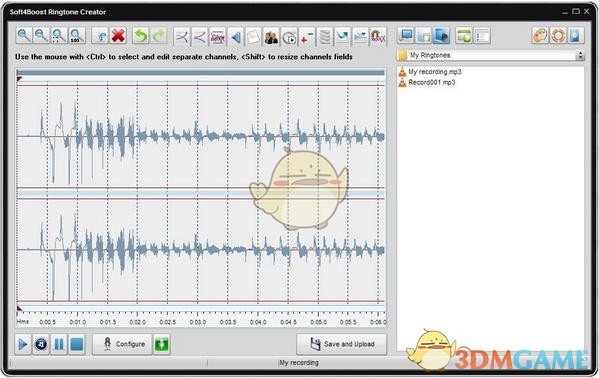The image size is (599, 378).
Task: Click the red marker triangle below the waveform
Action: (x=19, y=308)
